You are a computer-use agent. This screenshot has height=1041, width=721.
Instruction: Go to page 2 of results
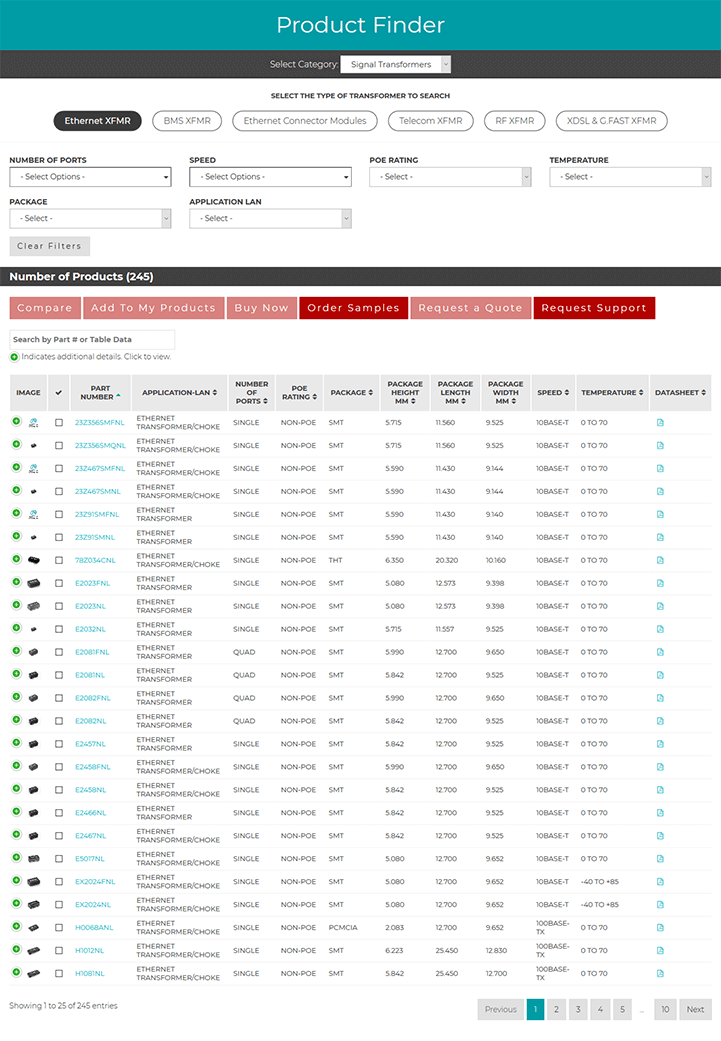(556, 1010)
